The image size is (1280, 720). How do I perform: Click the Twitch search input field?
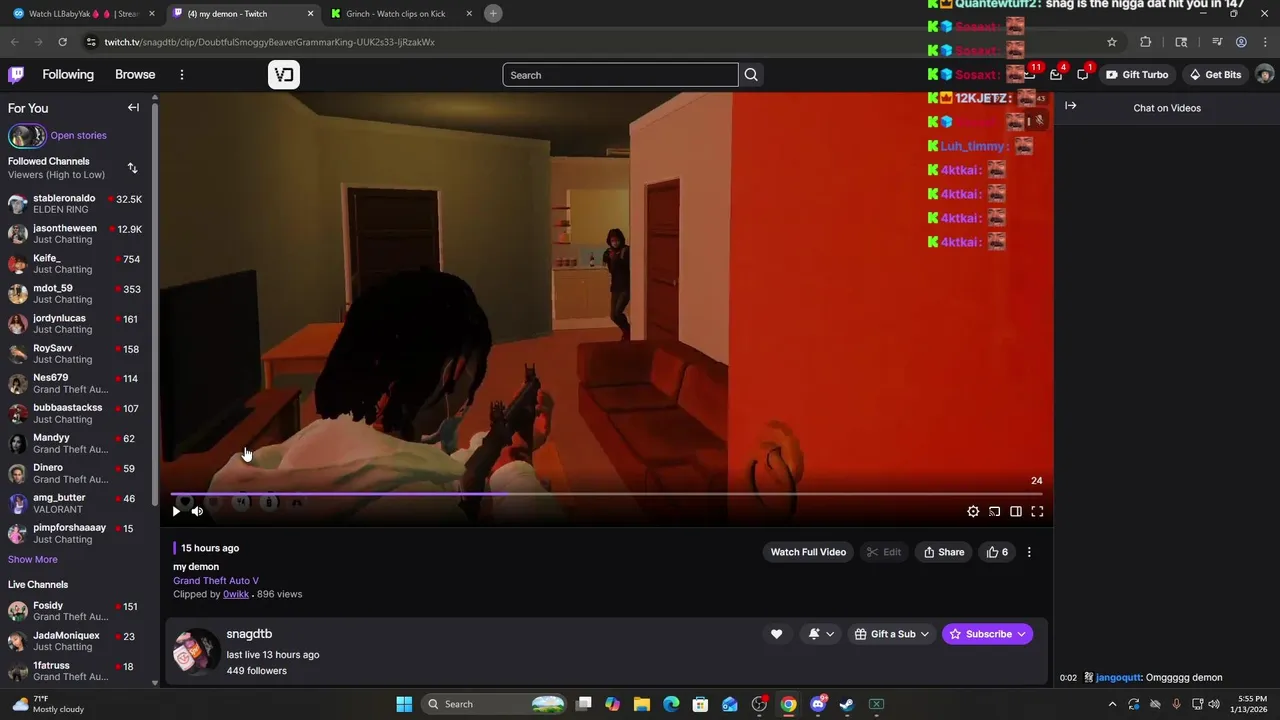(620, 75)
